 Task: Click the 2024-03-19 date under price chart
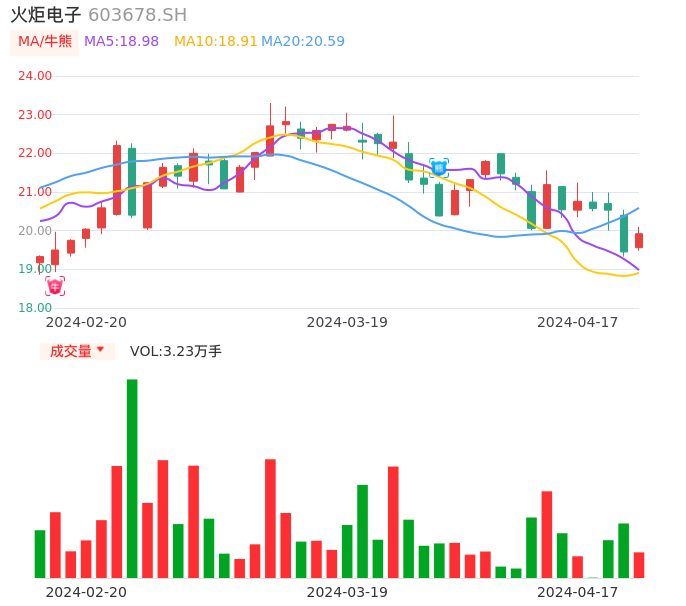(347, 322)
